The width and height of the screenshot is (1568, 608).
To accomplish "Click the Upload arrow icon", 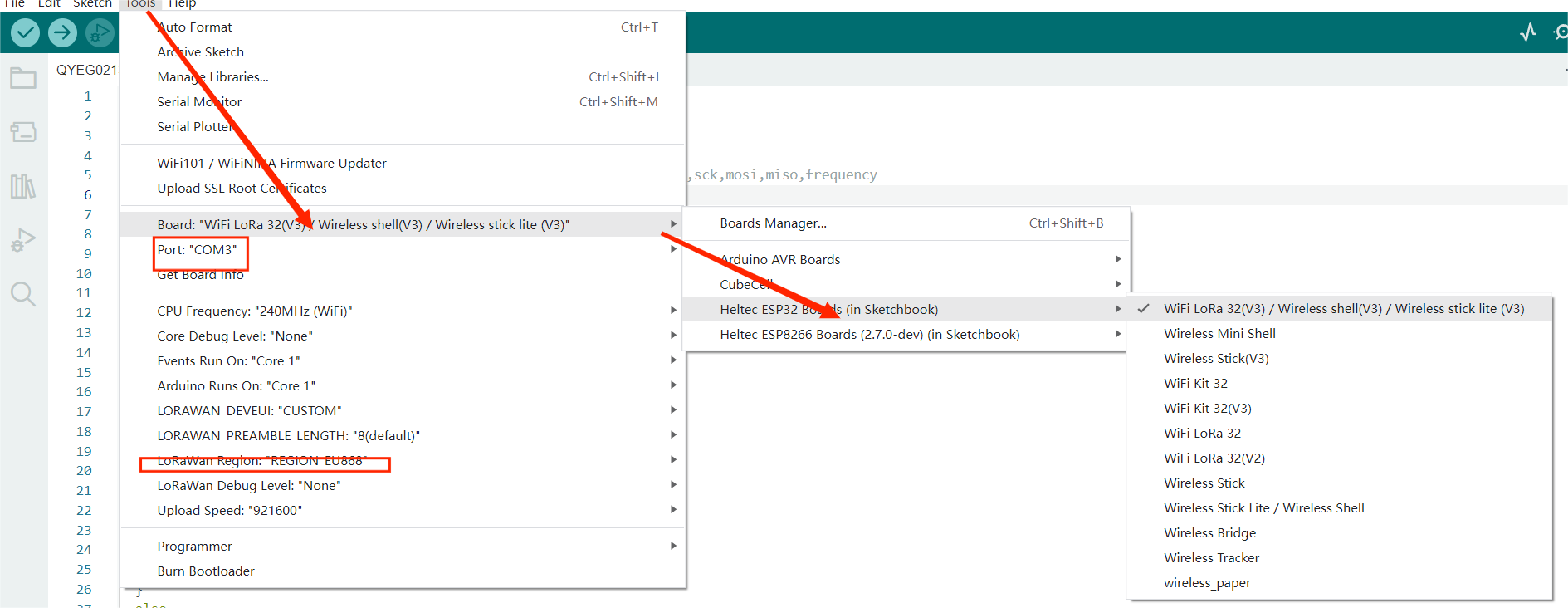I will 62,32.
